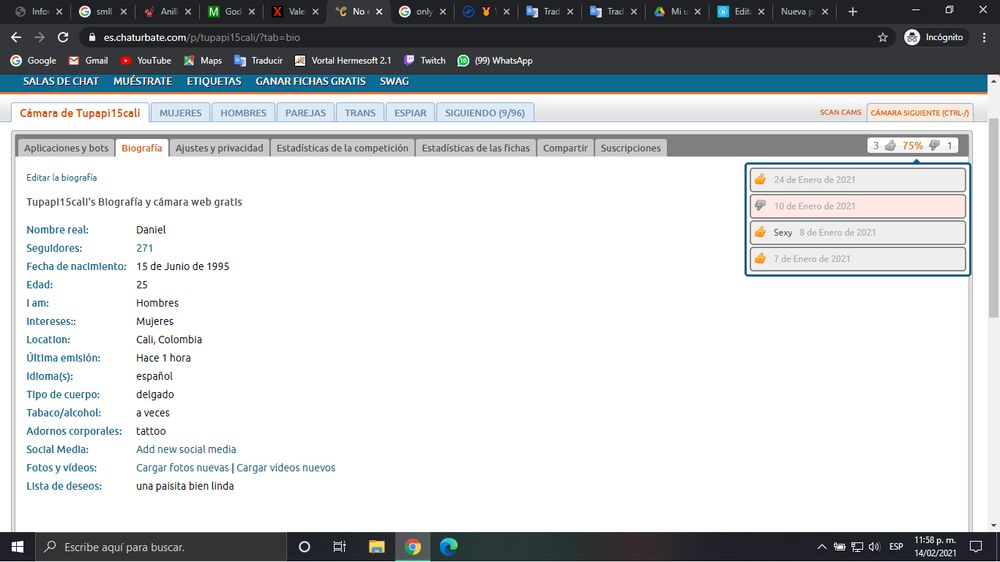Open the Twitch bookmark icon
Viewport: 1000px width, 562px height.
[409, 61]
